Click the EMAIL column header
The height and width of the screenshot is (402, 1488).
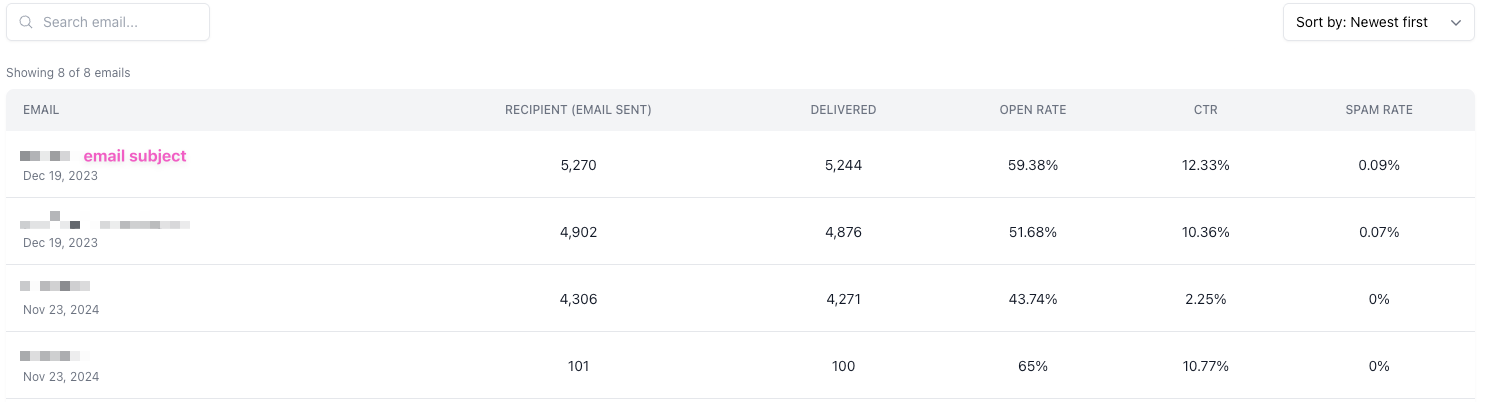(41, 110)
